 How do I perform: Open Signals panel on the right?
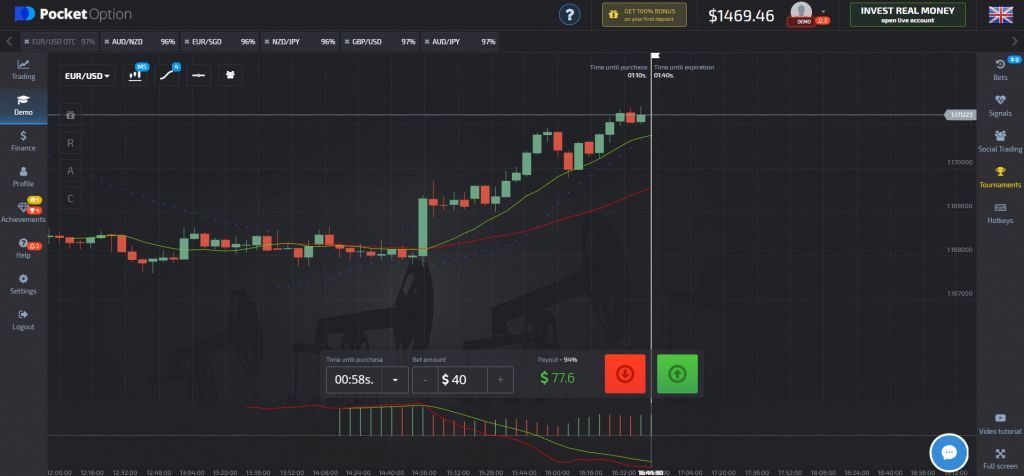point(1000,105)
